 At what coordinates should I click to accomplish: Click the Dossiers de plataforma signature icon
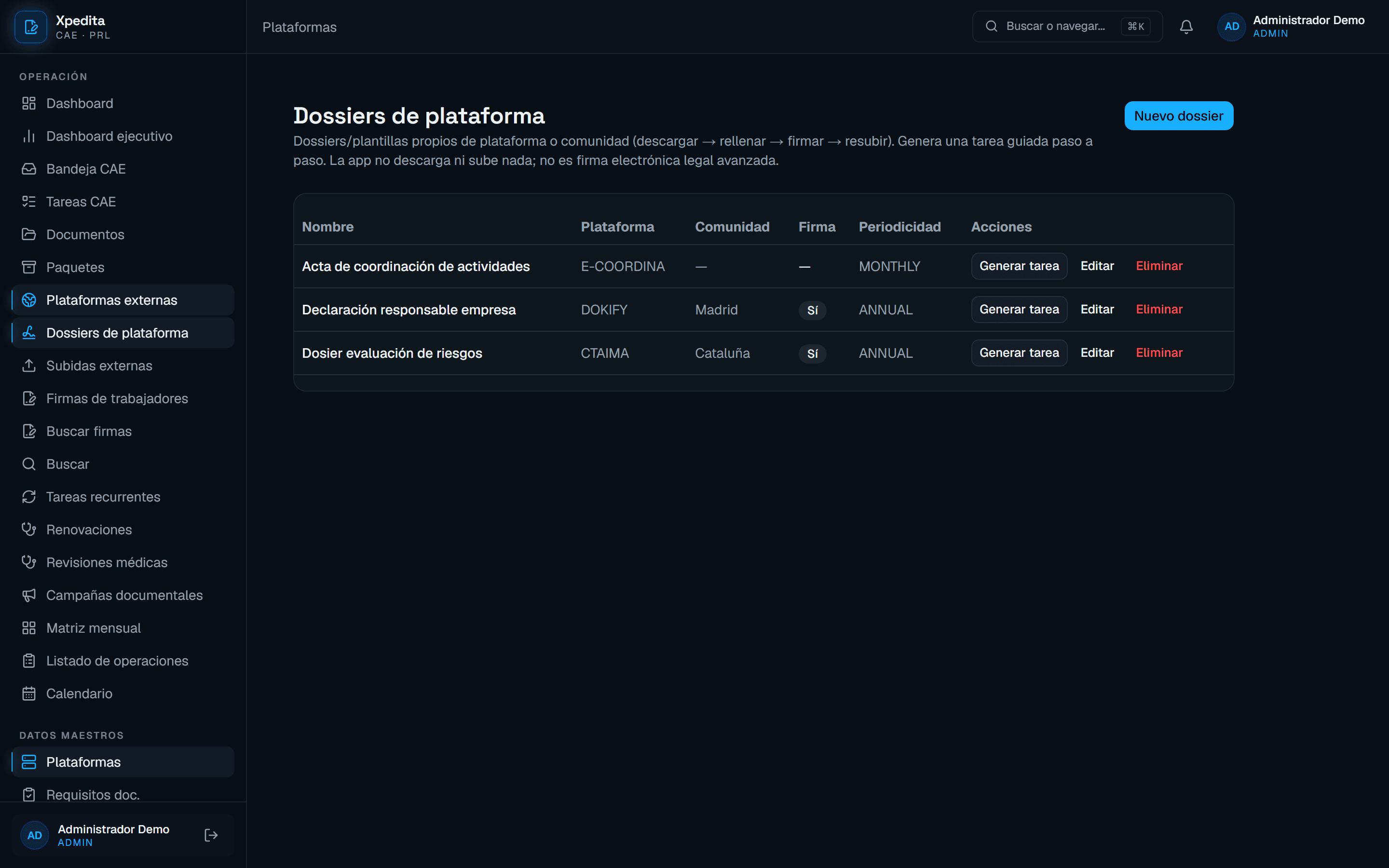[x=29, y=332]
